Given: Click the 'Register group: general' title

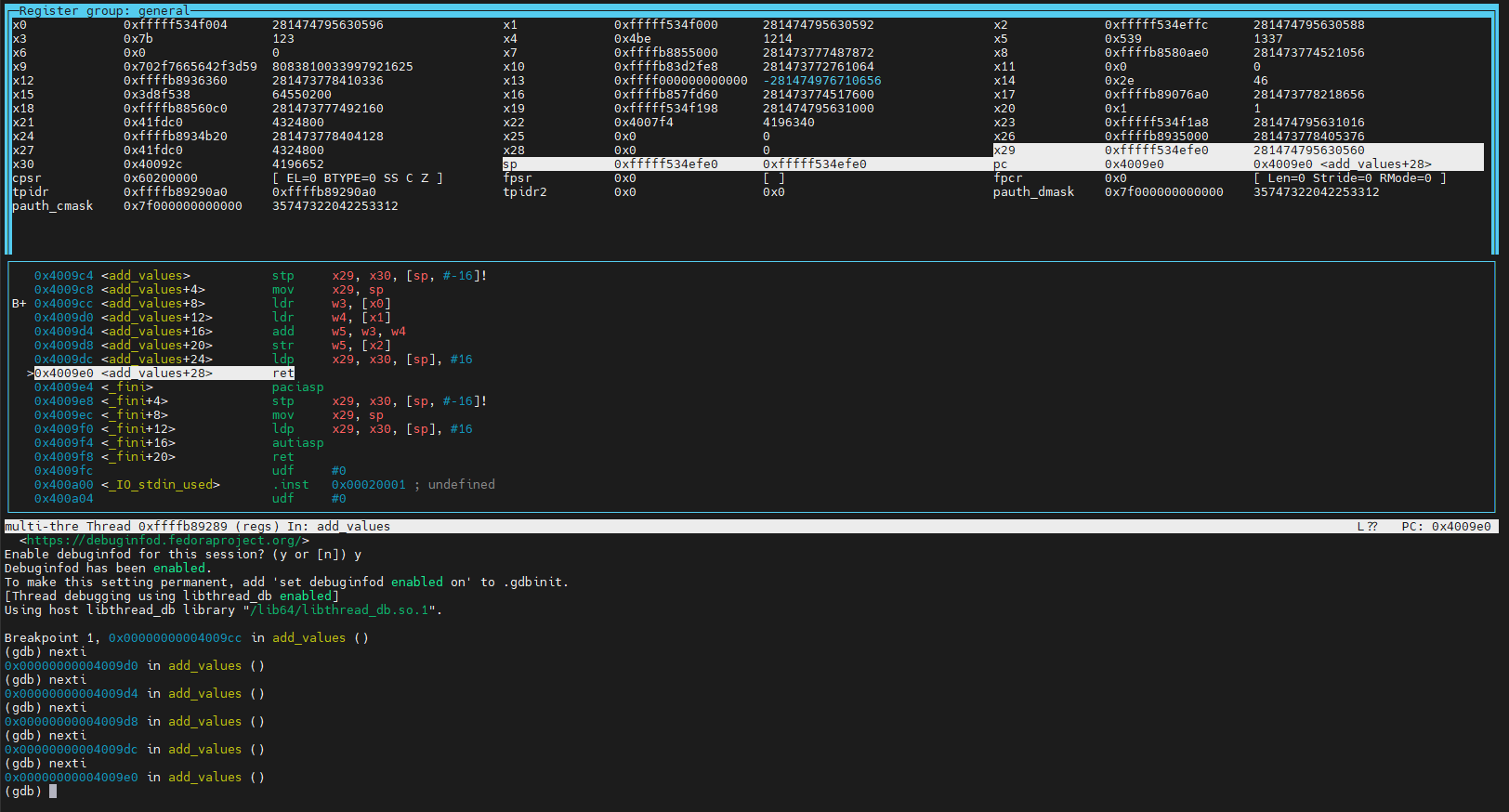Looking at the screenshot, I should pos(104,10).
